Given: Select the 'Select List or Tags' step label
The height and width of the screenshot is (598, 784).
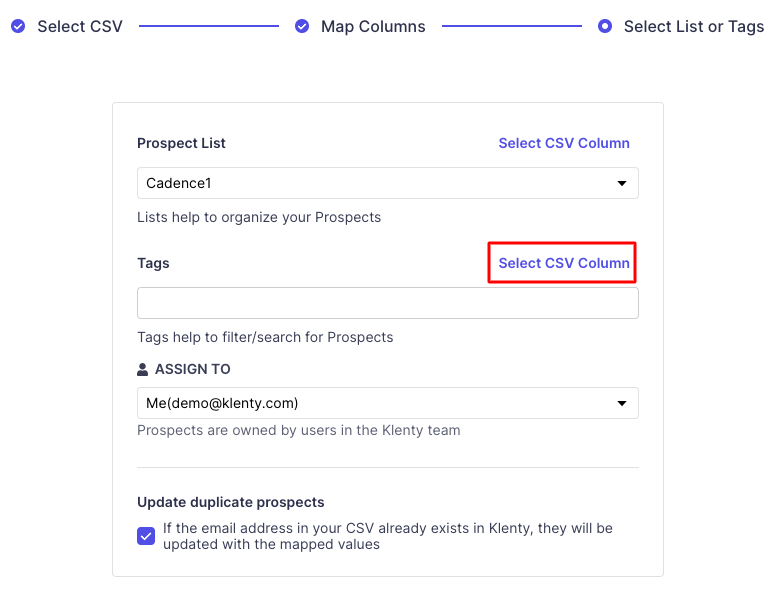Looking at the screenshot, I should click(694, 26).
